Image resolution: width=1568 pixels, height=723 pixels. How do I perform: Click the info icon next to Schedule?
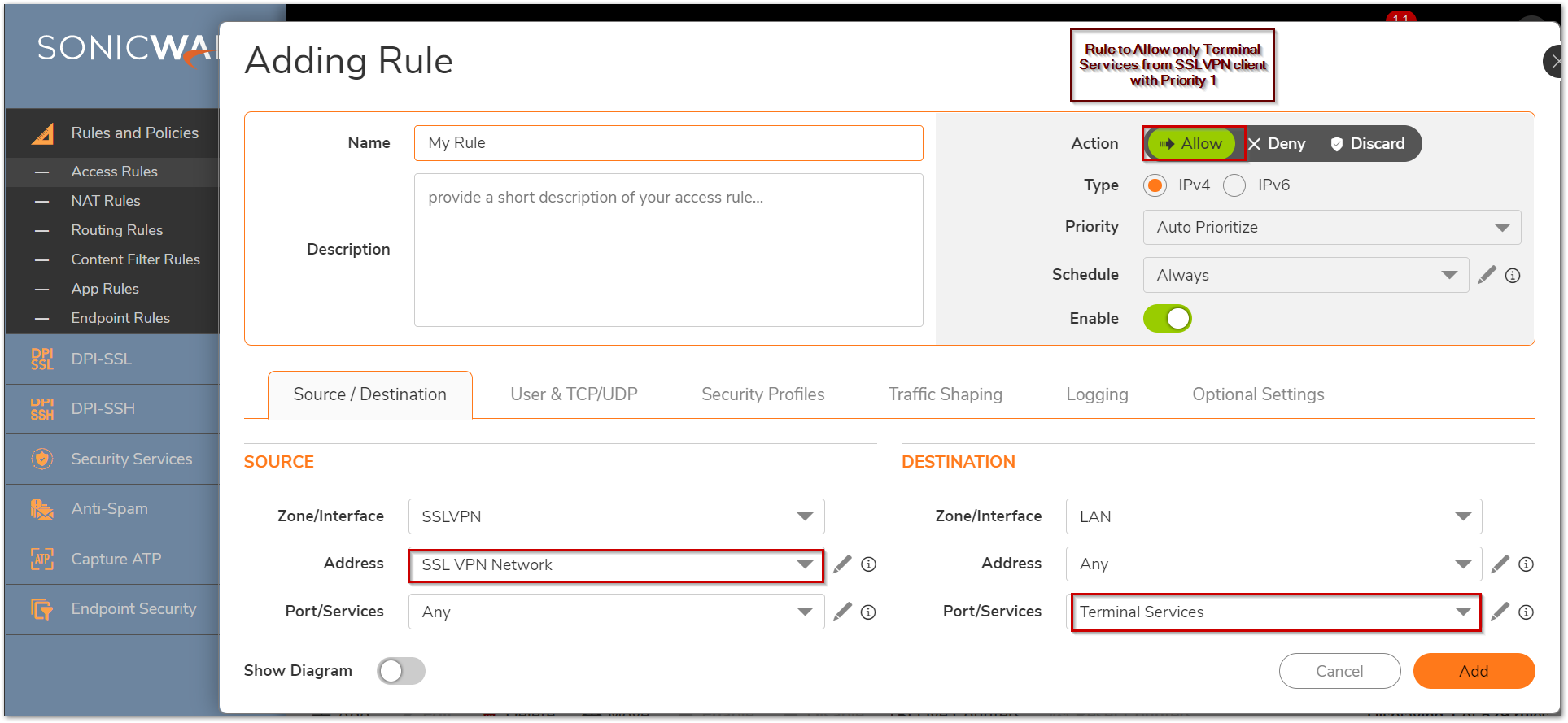[x=1513, y=276]
